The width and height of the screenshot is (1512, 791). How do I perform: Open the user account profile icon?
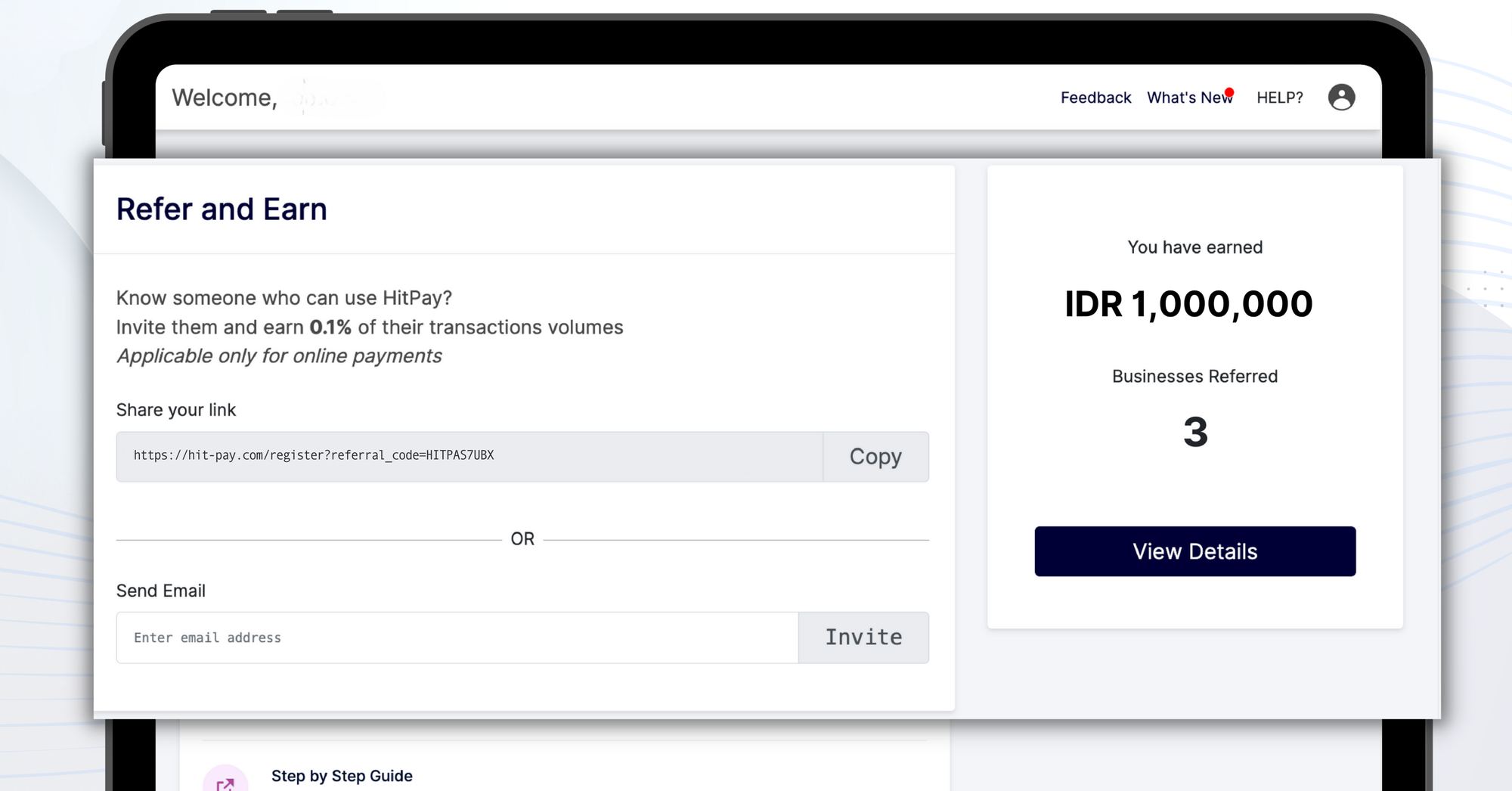[1341, 98]
